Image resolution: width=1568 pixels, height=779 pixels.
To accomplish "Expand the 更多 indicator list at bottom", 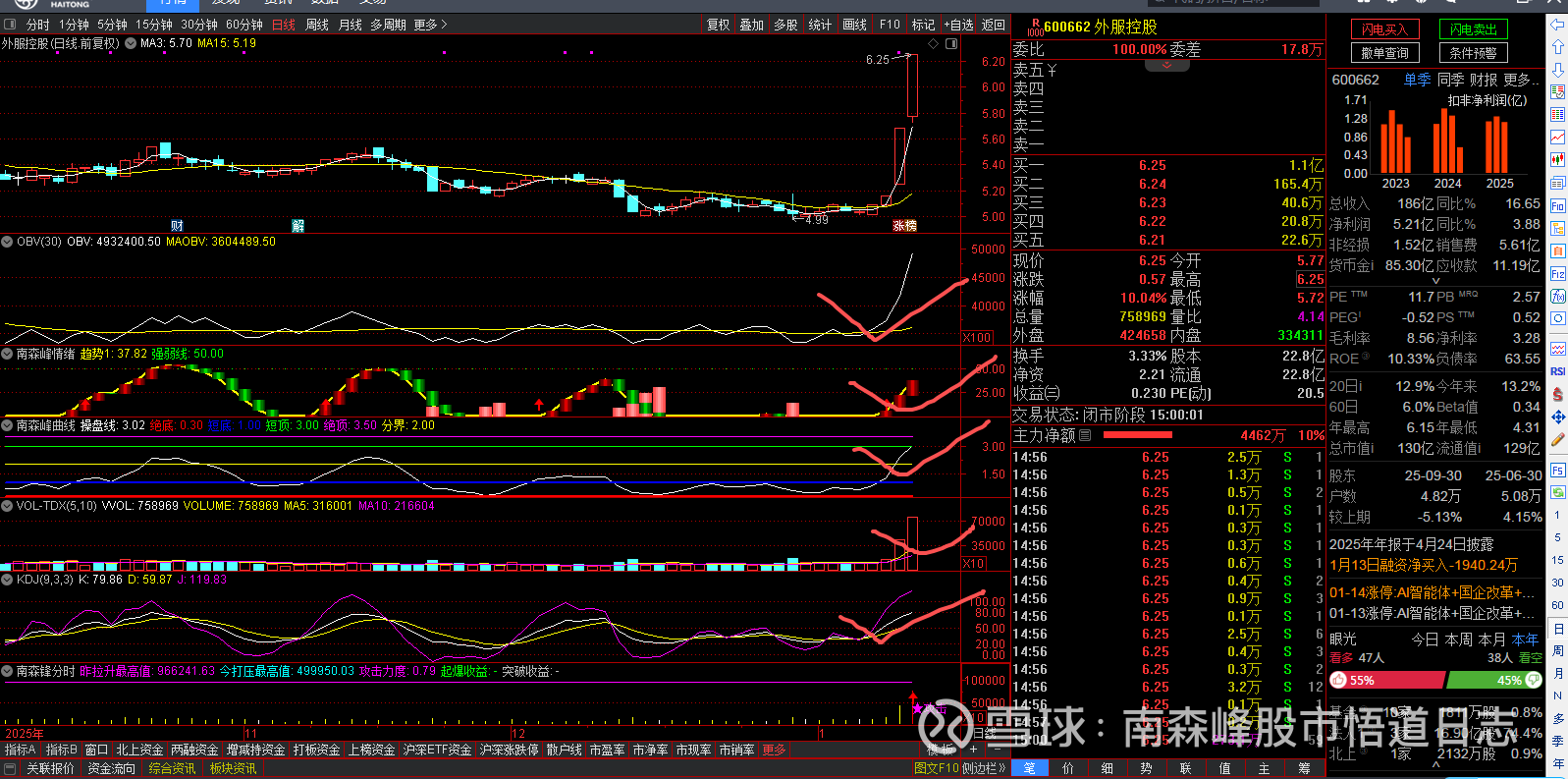I will [775, 750].
